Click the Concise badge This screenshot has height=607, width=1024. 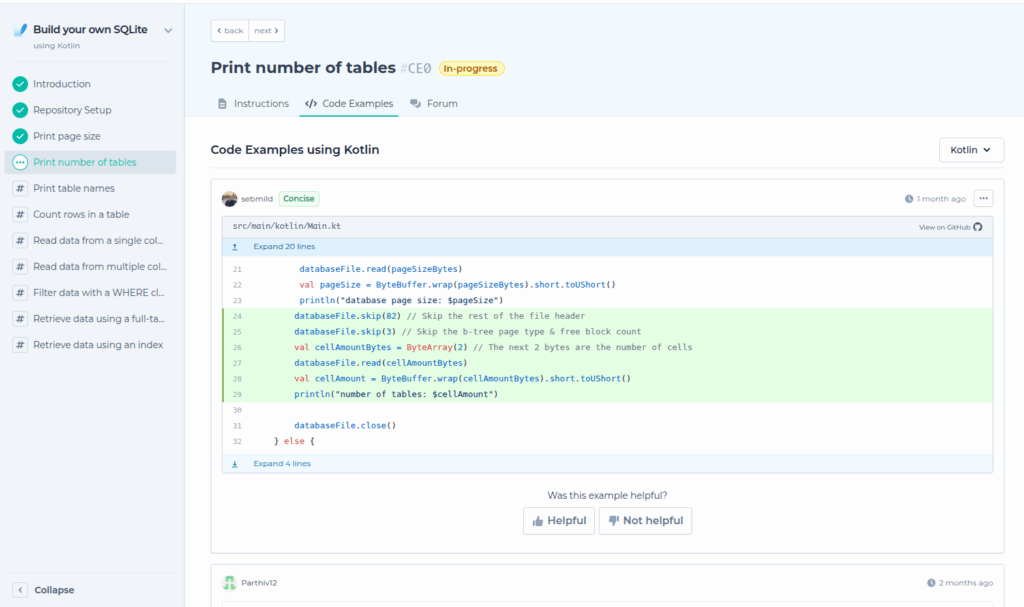(x=298, y=199)
